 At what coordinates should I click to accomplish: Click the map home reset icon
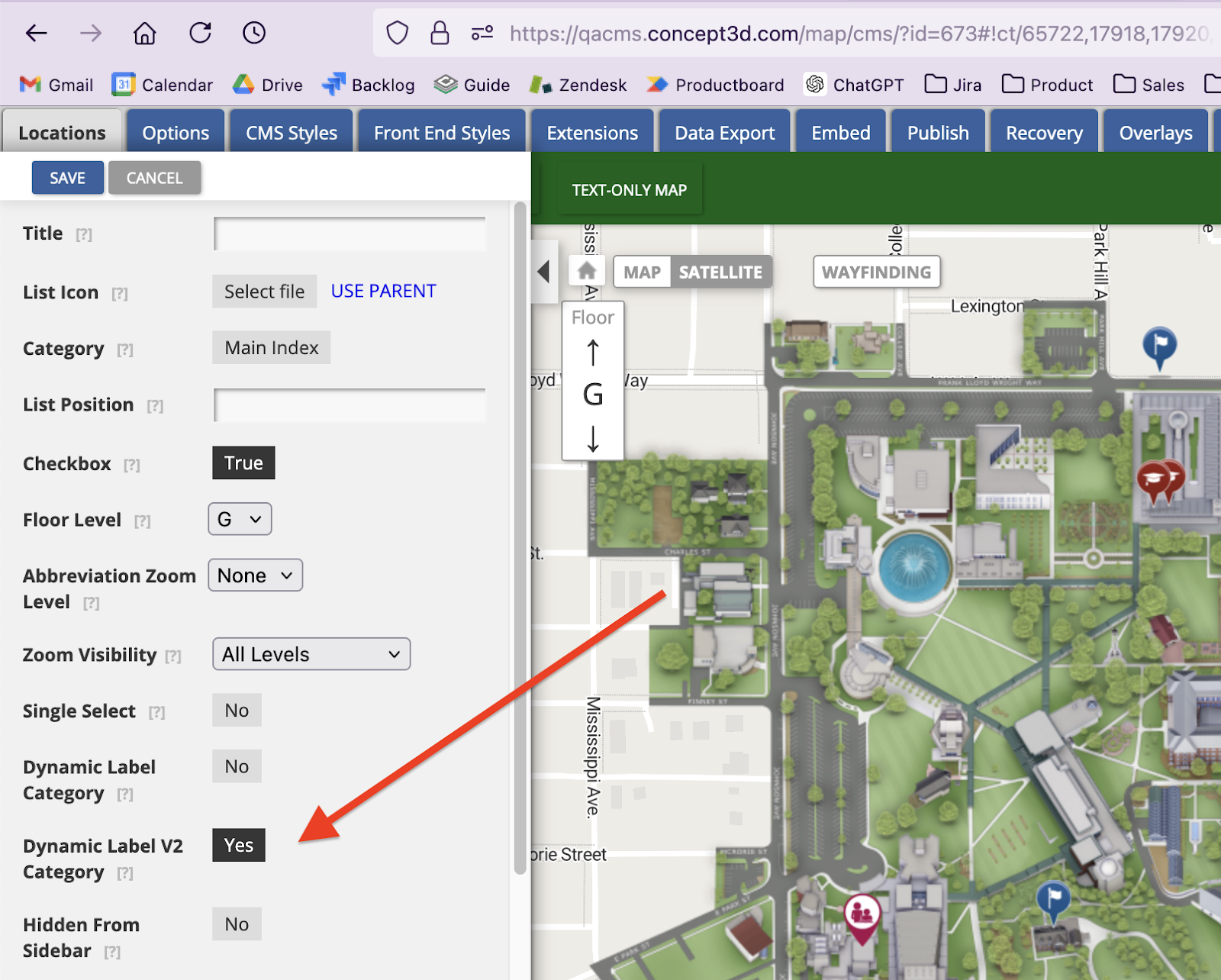click(587, 271)
